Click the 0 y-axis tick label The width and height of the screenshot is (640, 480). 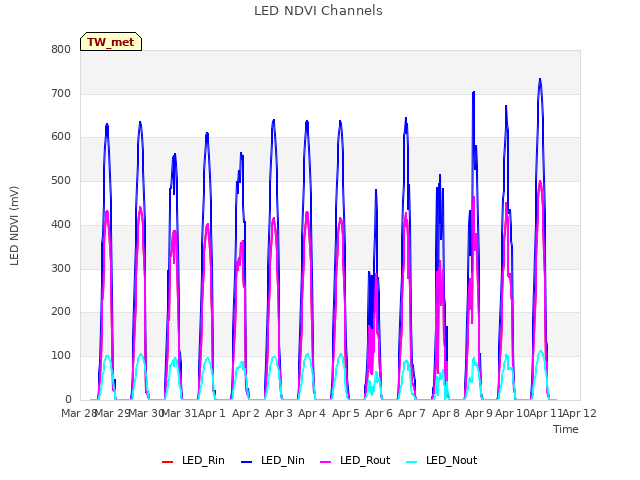68,399
